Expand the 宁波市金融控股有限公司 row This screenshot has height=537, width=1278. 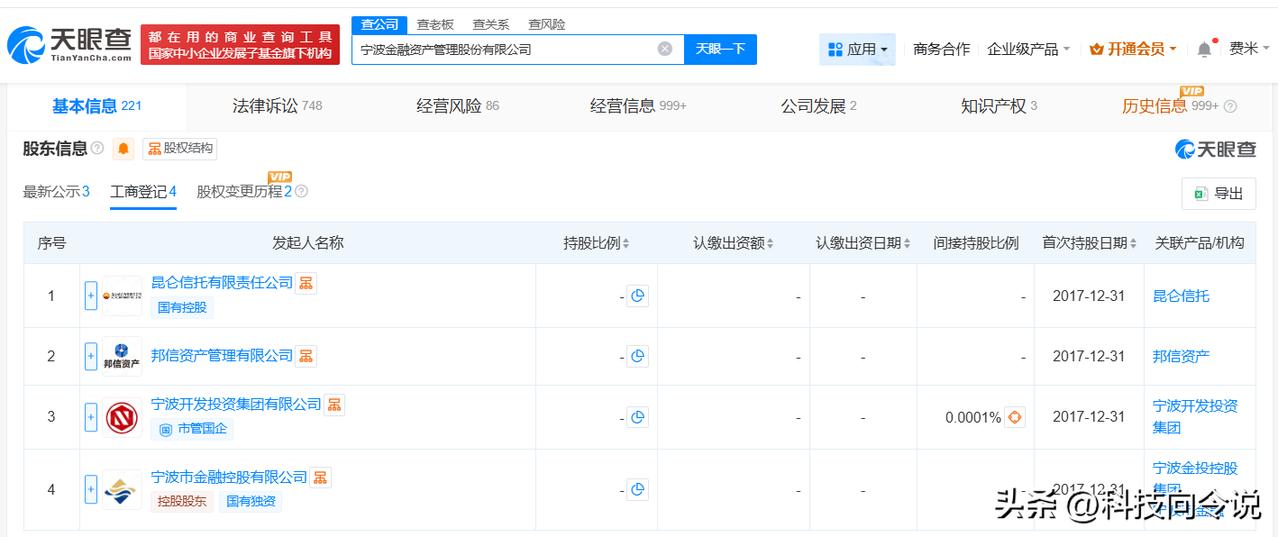point(91,489)
